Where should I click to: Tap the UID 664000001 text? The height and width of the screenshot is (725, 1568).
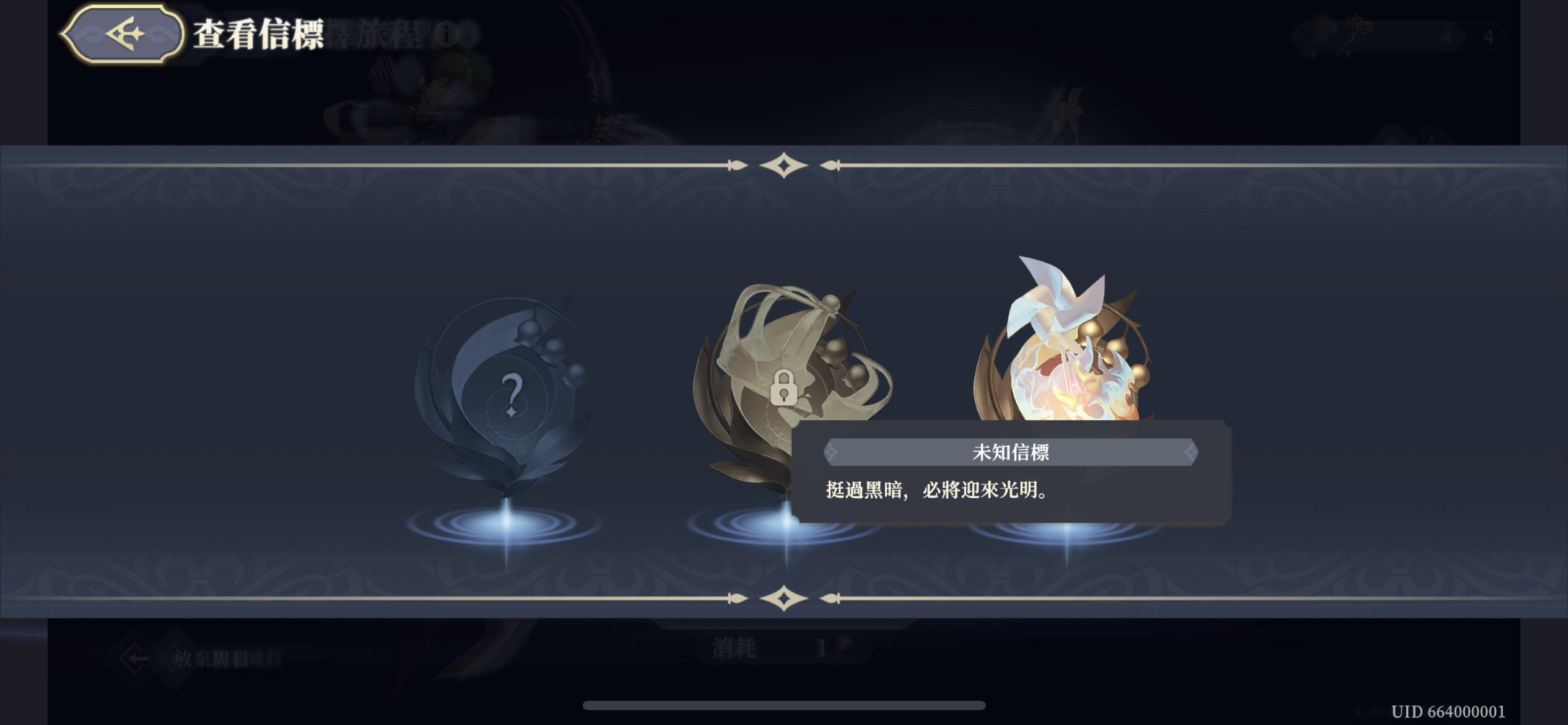click(1448, 711)
